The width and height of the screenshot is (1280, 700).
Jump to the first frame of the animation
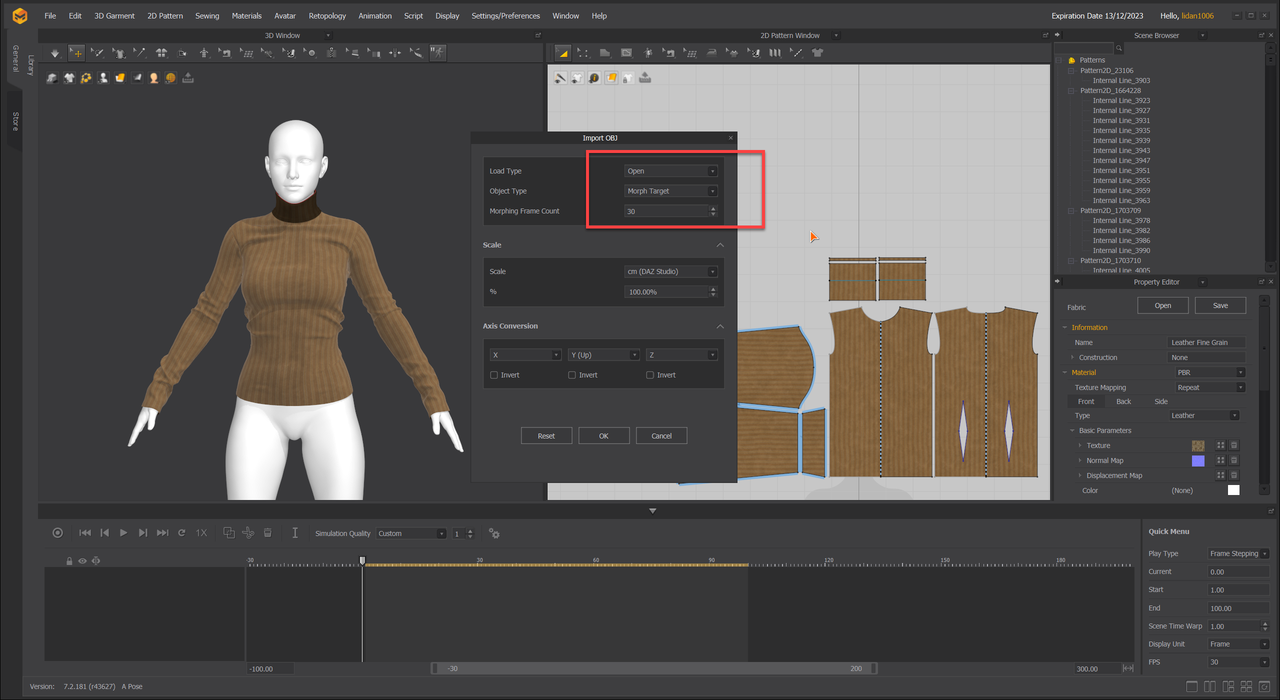pos(85,533)
